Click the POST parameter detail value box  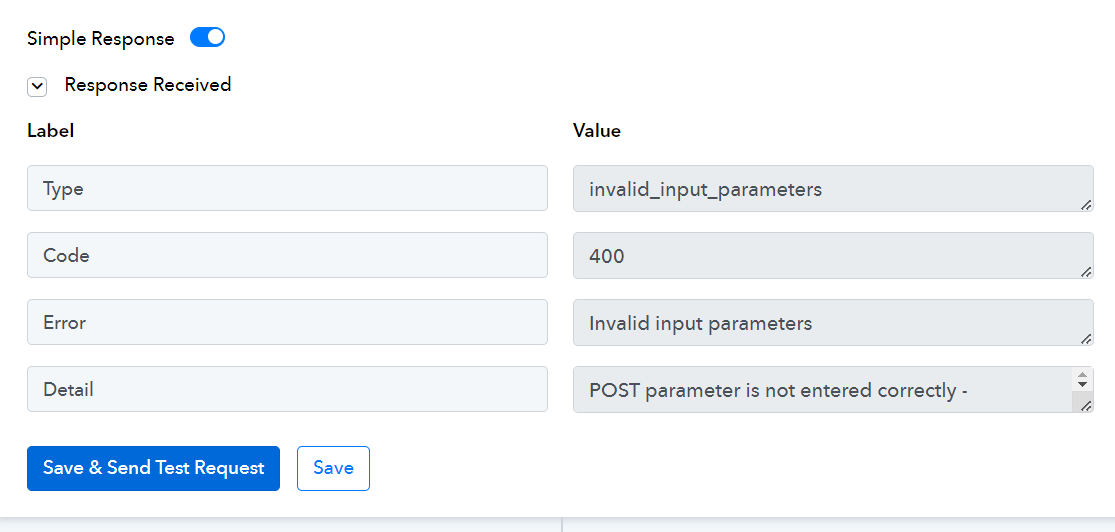pos(825,389)
